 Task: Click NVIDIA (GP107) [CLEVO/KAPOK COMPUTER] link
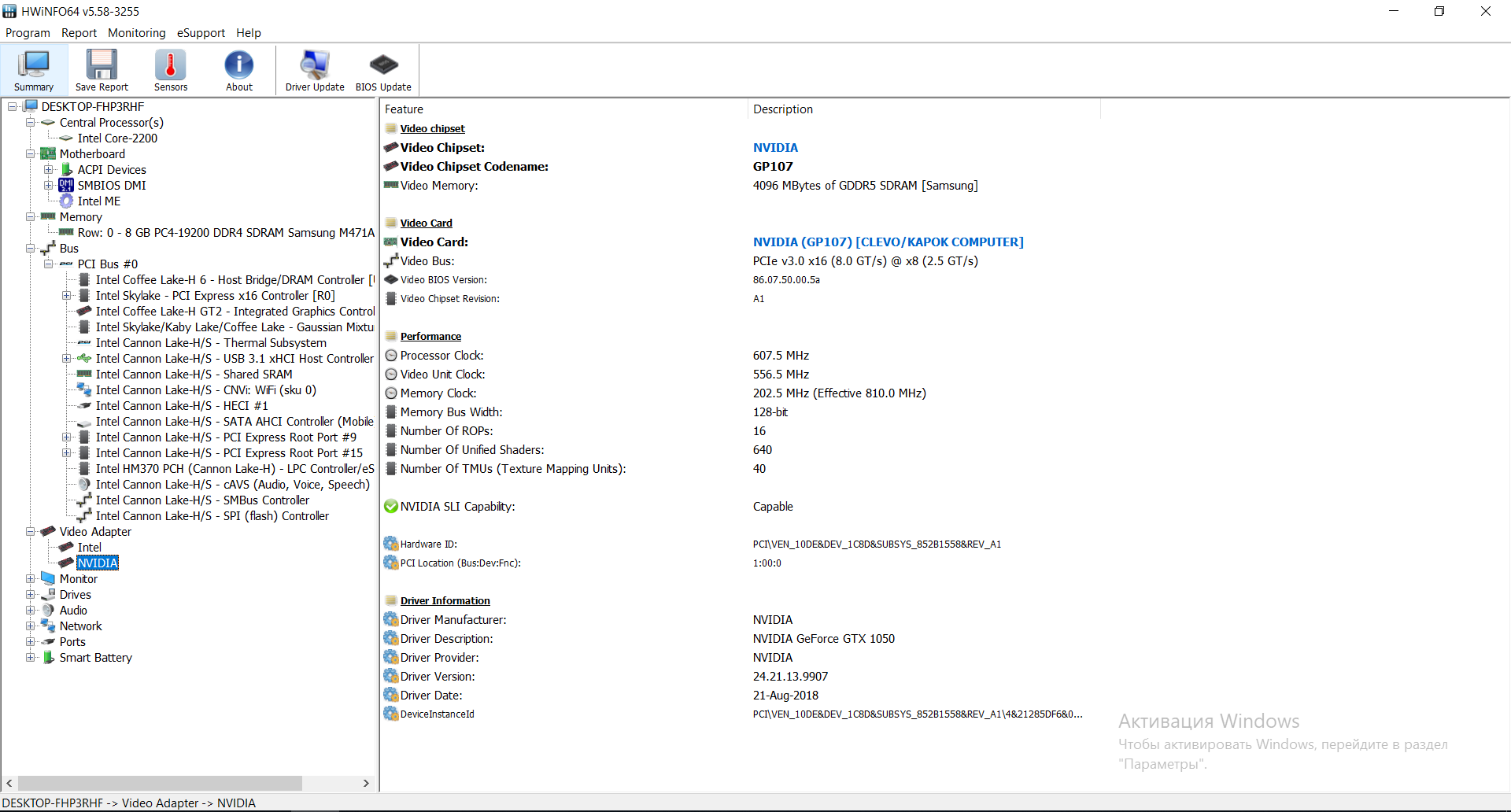pos(888,242)
